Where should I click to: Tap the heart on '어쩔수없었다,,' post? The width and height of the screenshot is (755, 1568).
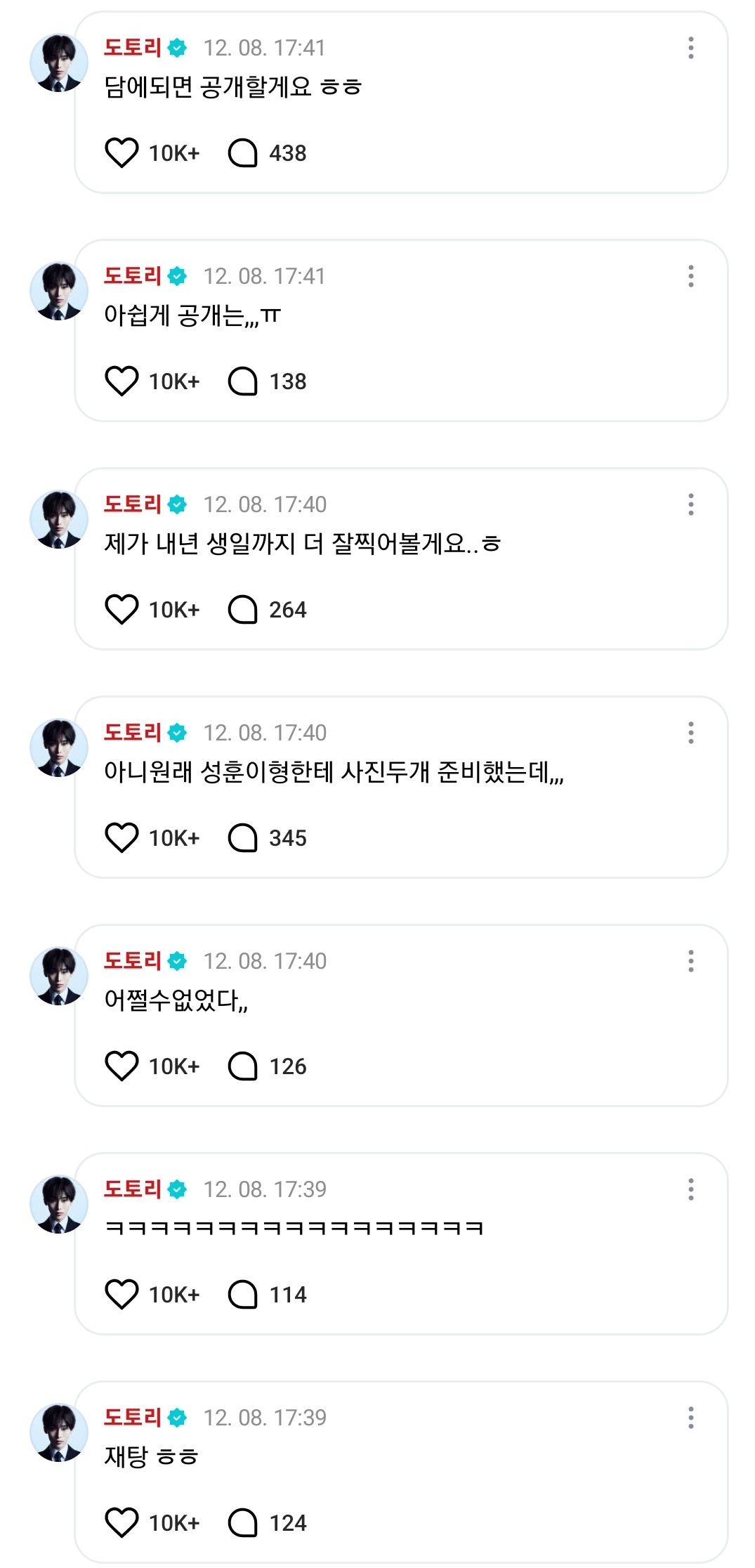pyautogui.click(x=122, y=1066)
